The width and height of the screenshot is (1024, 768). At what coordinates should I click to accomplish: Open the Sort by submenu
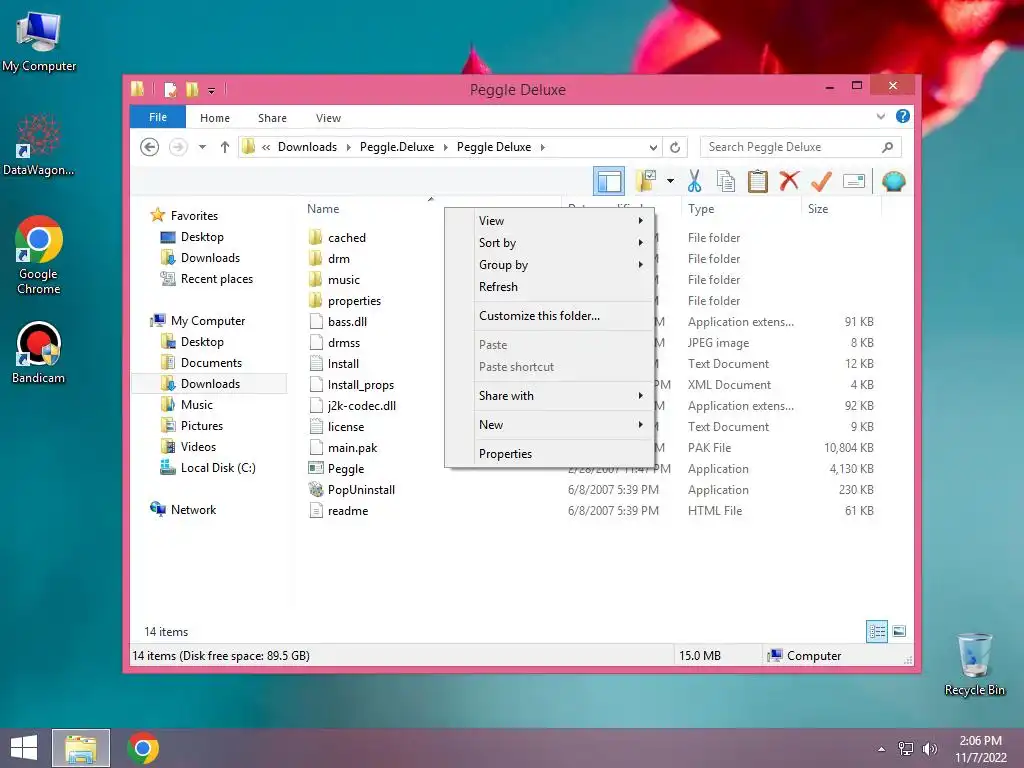pos(549,243)
